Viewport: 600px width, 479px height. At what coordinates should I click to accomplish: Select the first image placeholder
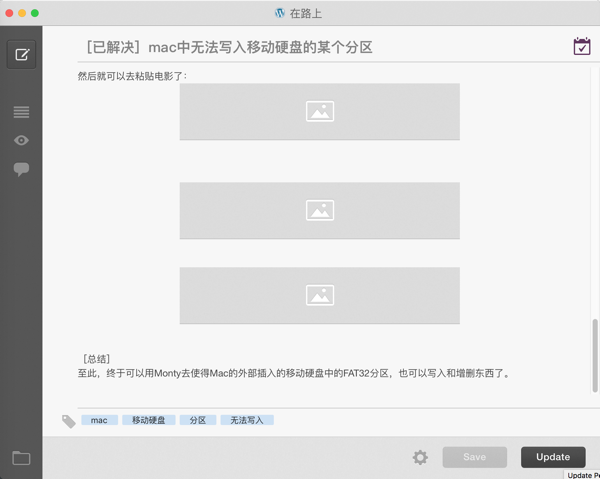320,112
